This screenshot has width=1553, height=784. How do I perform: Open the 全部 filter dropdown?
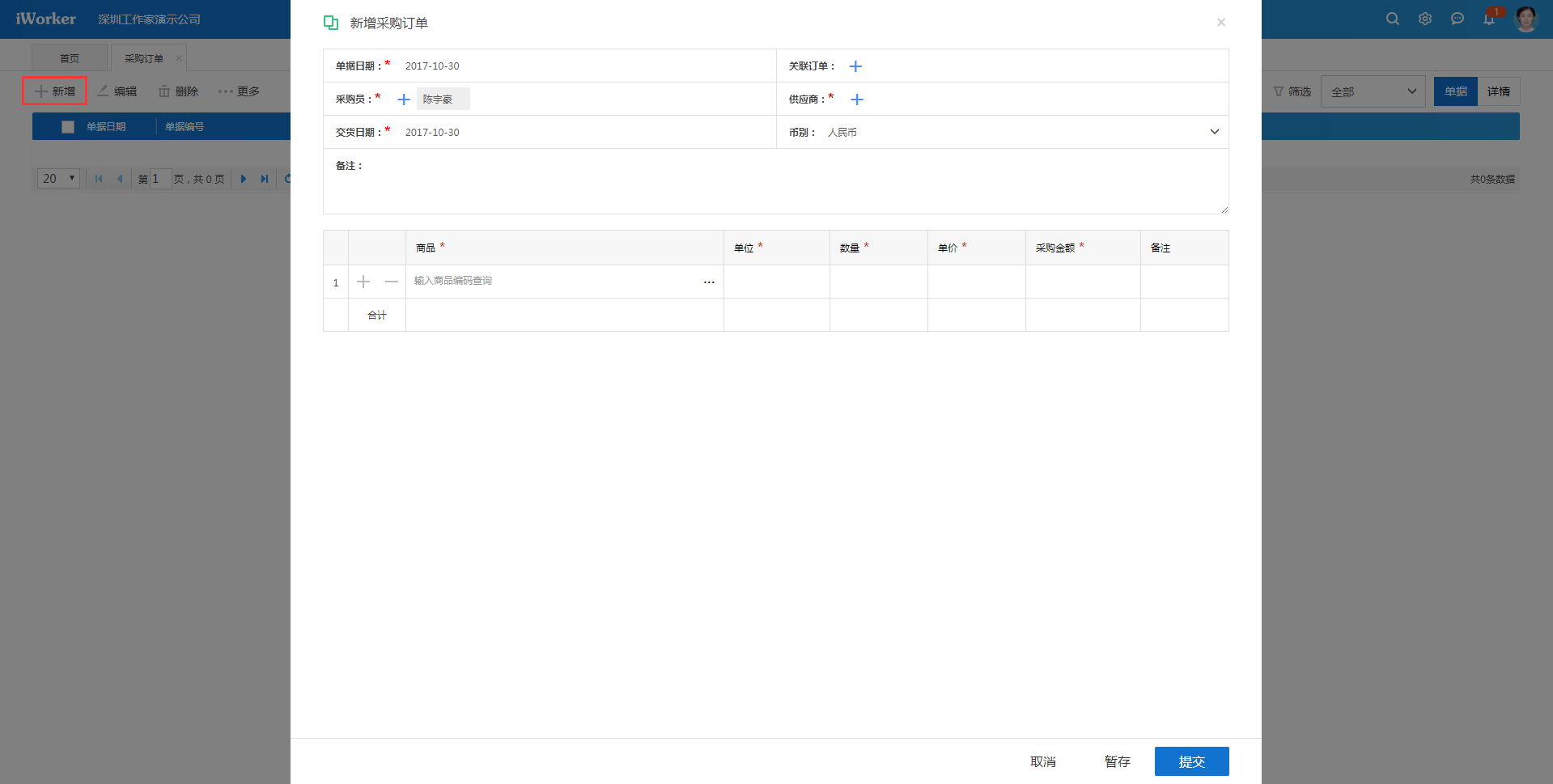pos(1373,91)
